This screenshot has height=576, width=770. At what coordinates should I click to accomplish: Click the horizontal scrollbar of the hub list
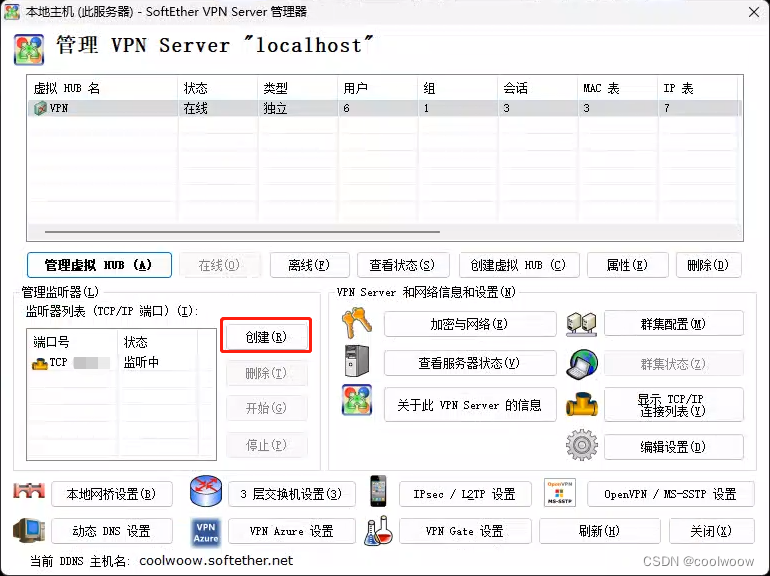pos(243,231)
